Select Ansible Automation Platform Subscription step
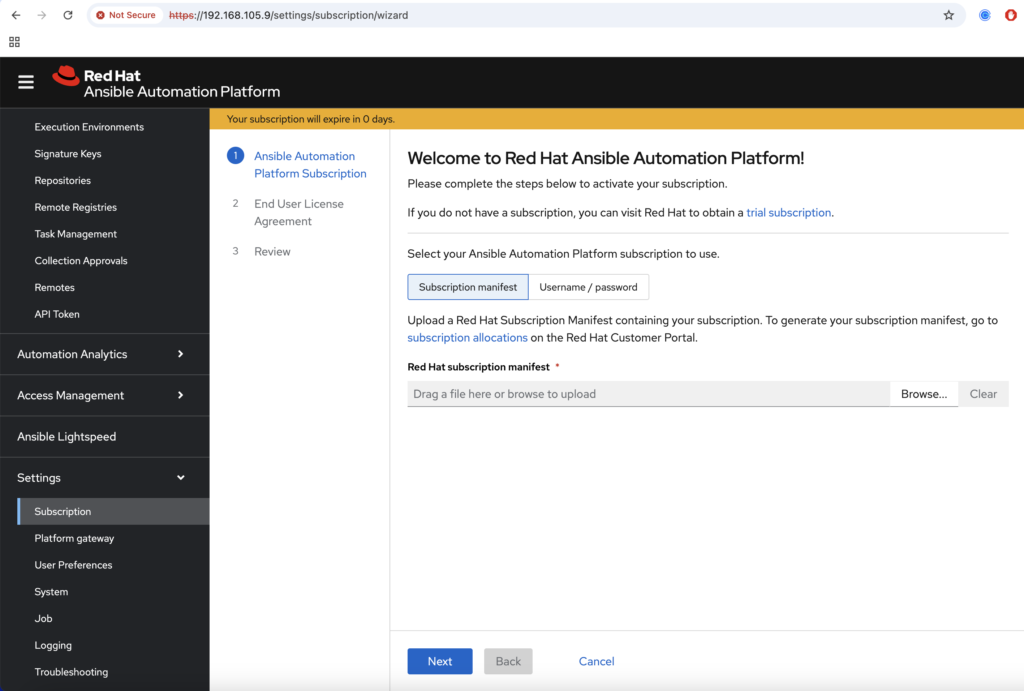 [x=310, y=165]
